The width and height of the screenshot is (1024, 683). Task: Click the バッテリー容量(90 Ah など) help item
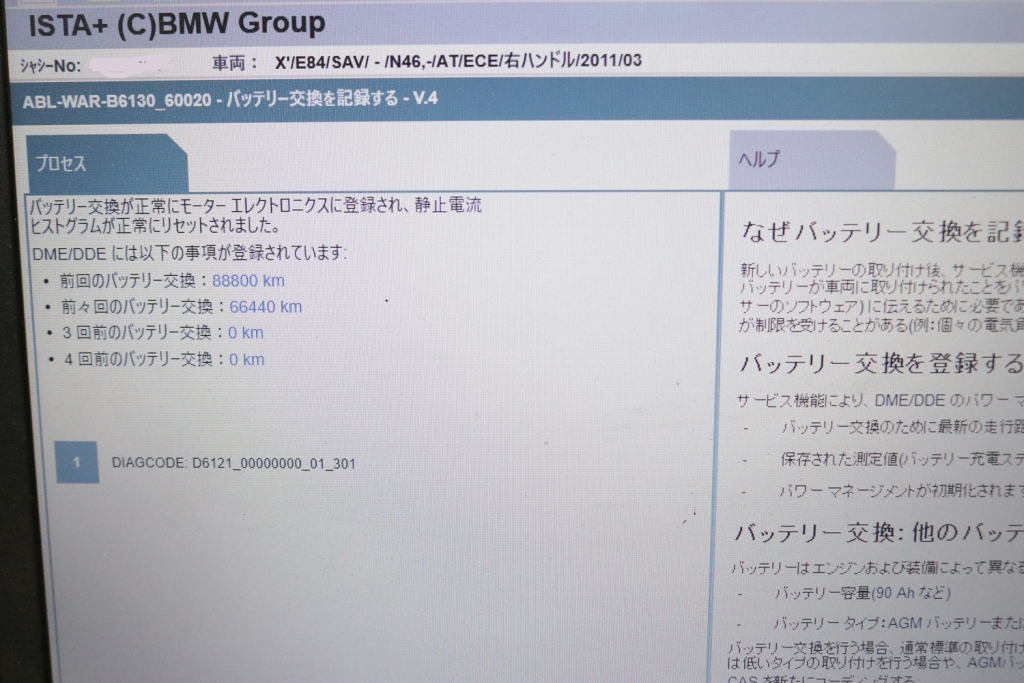coord(863,593)
